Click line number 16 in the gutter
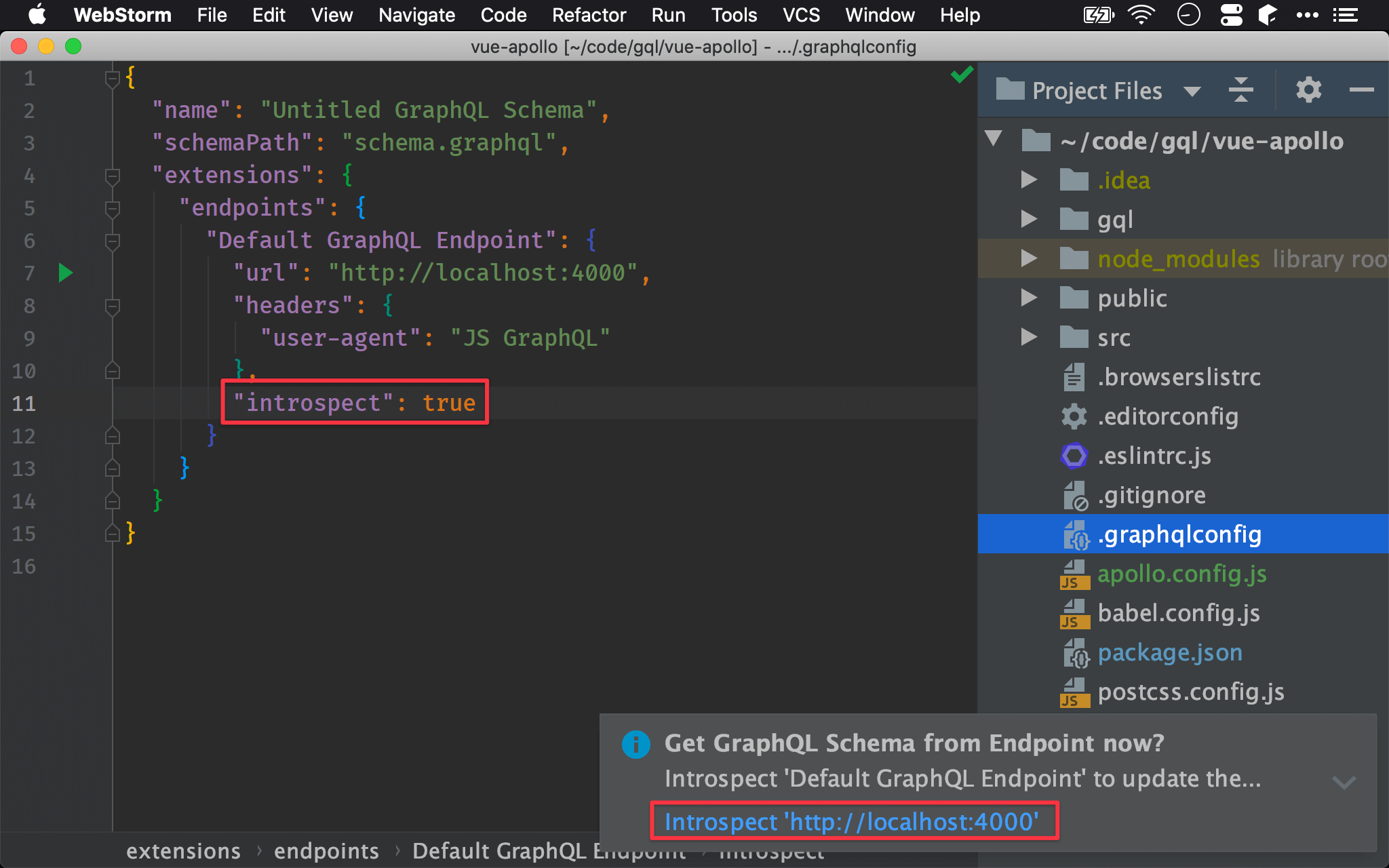1389x868 pixels. [24, 566]
